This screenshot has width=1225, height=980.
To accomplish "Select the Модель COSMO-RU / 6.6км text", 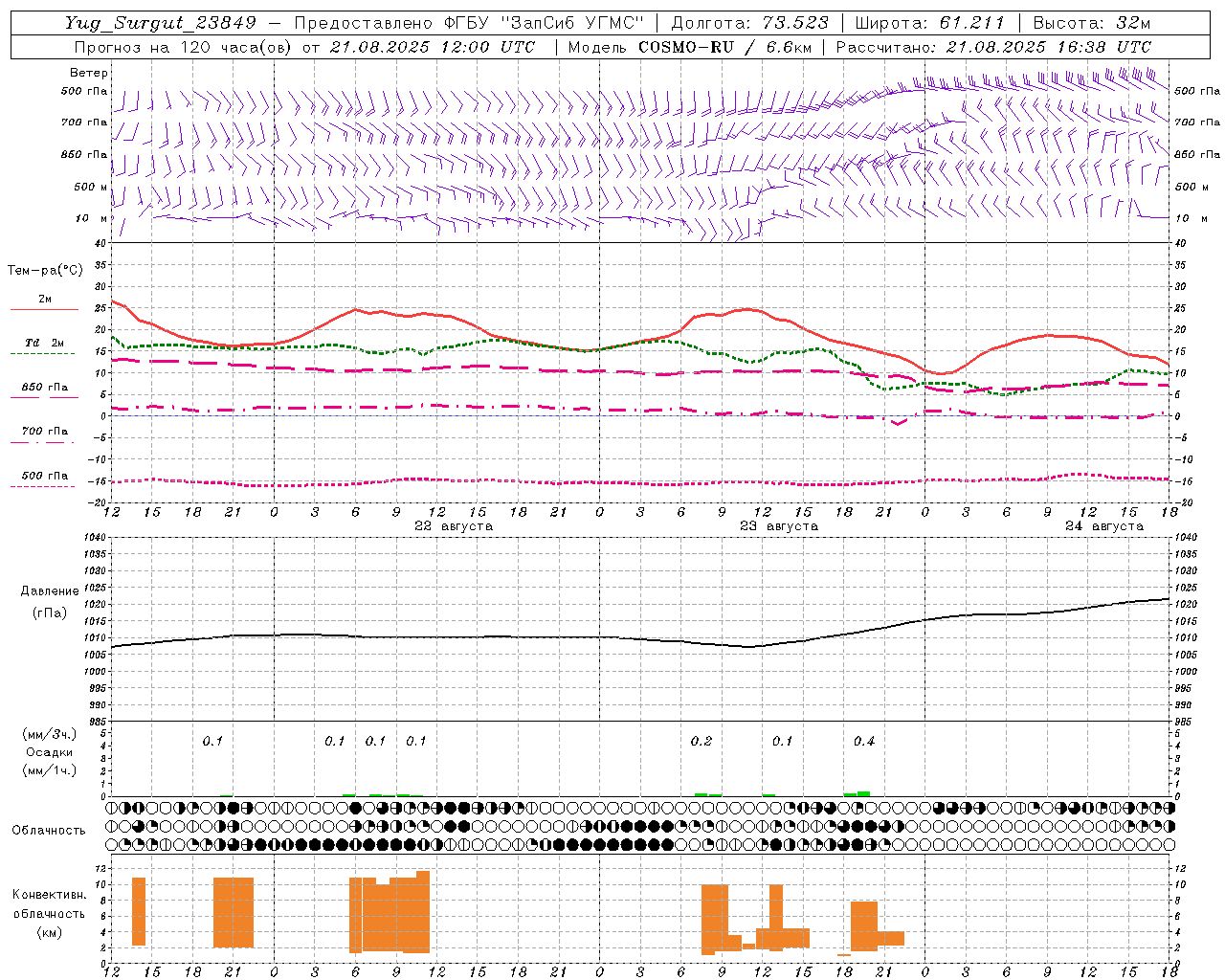I will click(690, 47).
